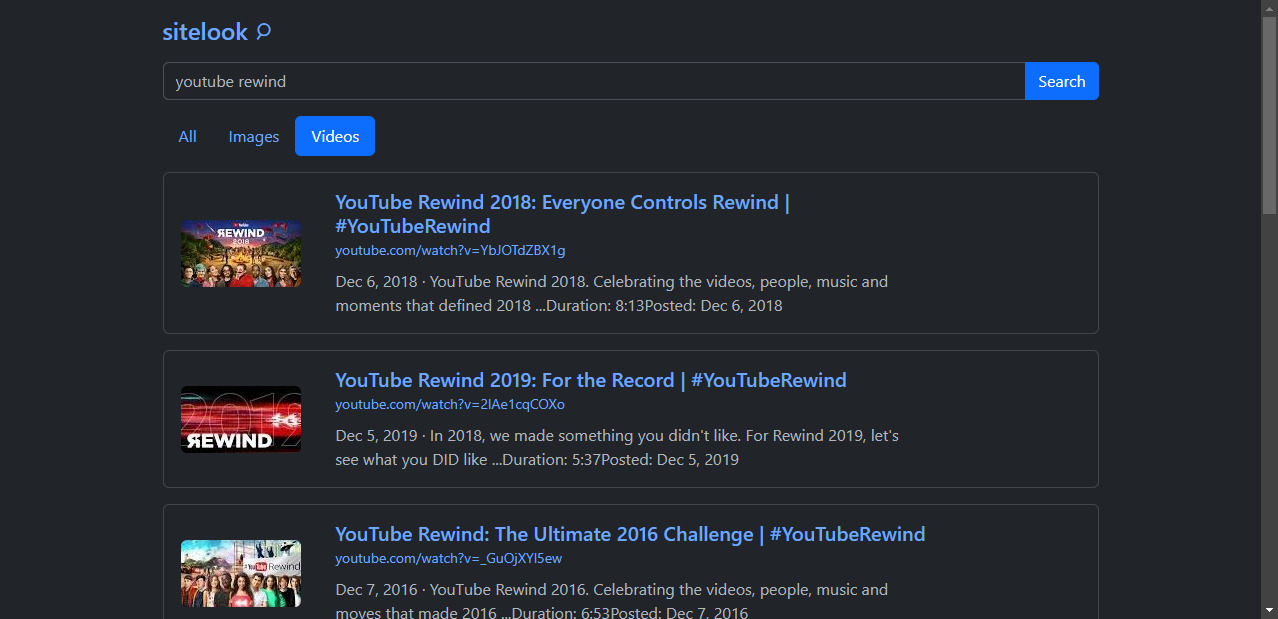Click the page vertical scrollbar thumb
Screen dimensions: 1278x619
pyautogui.click(x=1269, y=115)
